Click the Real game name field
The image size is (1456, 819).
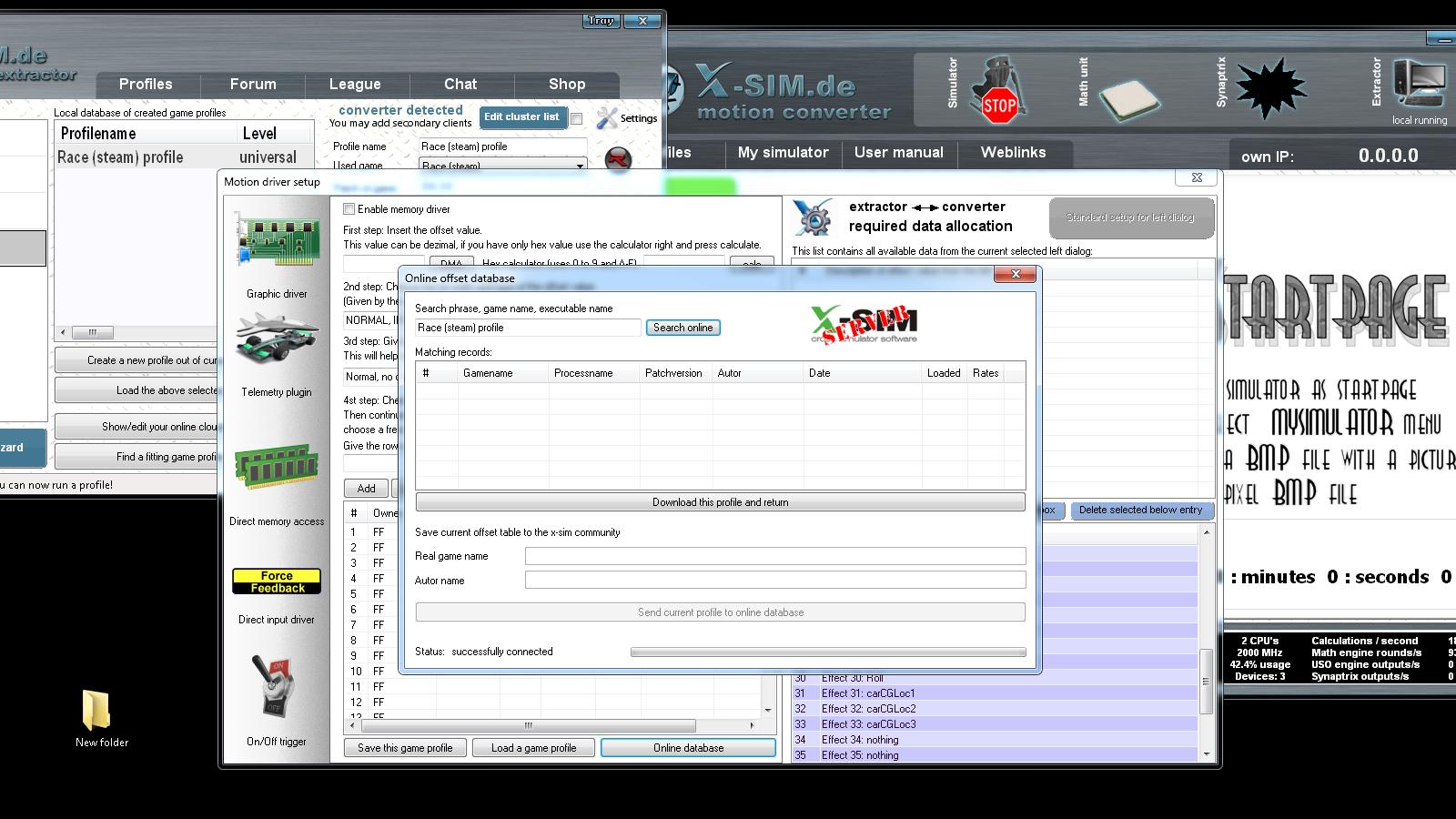[774, 556]
